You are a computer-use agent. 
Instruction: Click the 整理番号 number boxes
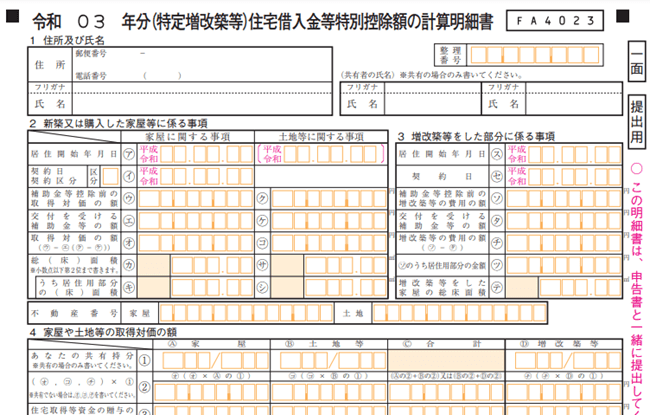coord(535,55)
